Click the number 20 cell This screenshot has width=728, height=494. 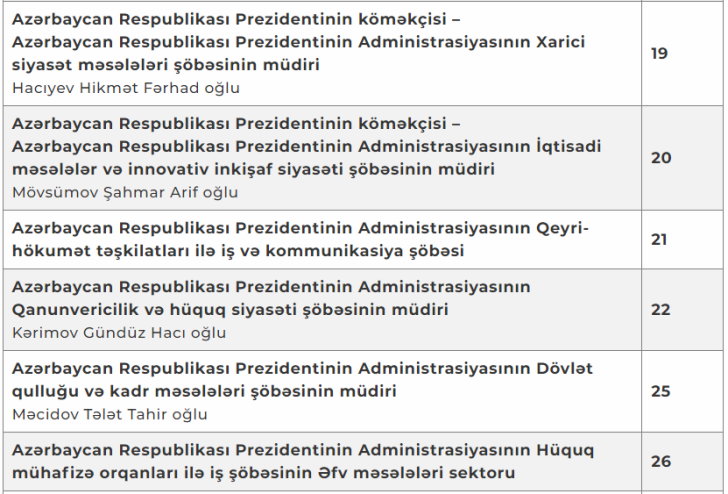pyautogui.click(x=660, y=157)
